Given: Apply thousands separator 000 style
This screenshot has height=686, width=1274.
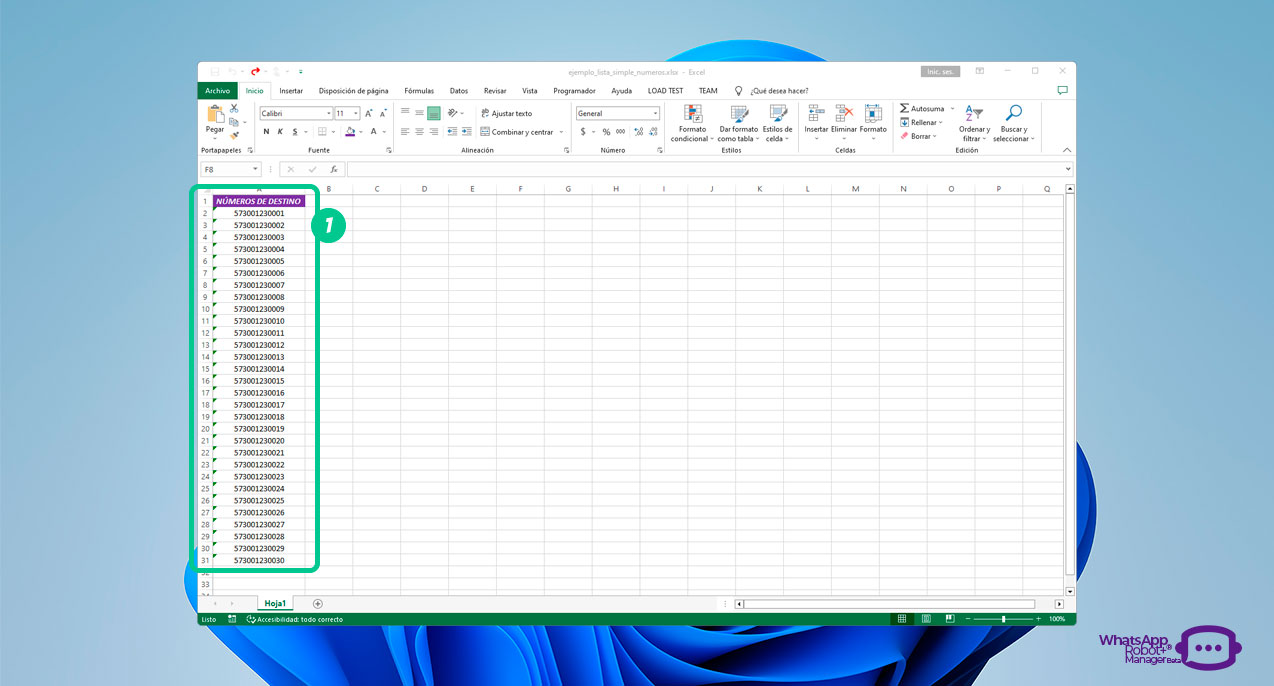Looking at the screenshot, I should point(620,132).
